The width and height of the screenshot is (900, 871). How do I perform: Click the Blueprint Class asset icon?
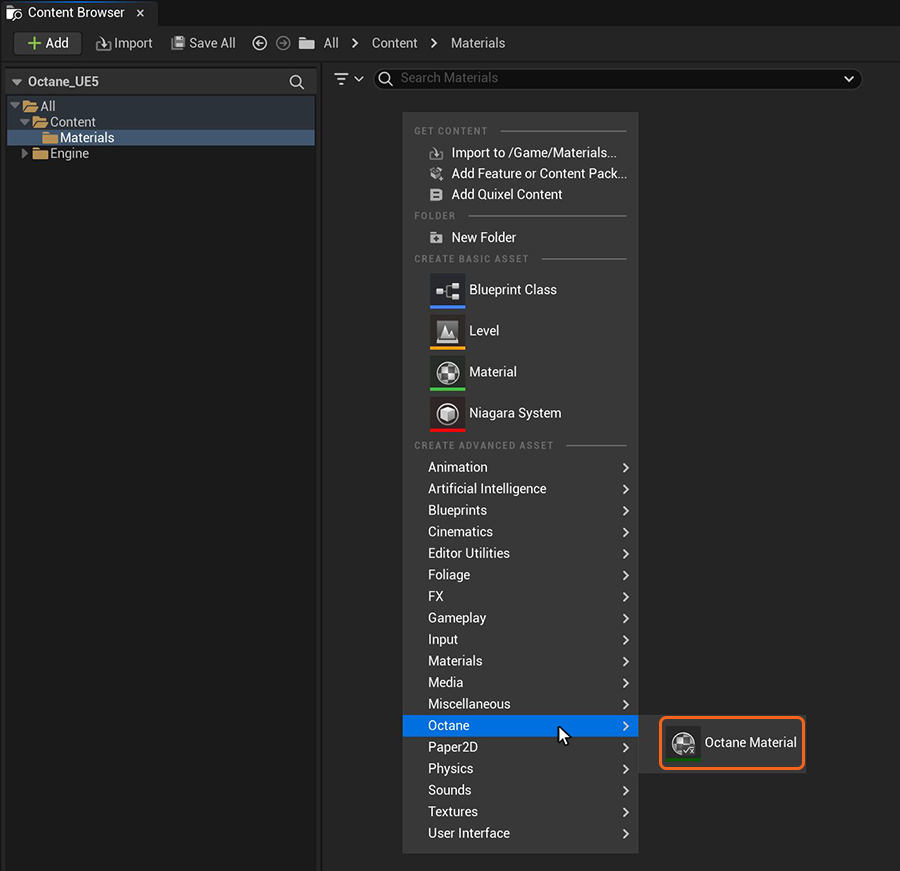[448, 291]
